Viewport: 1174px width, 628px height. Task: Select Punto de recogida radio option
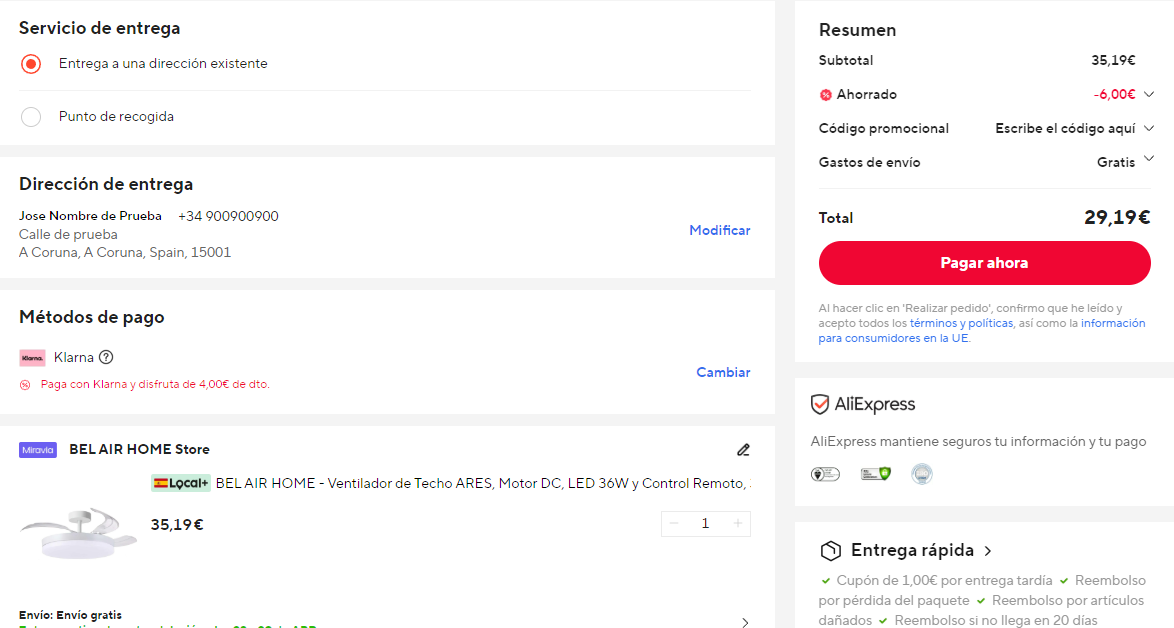31,117
